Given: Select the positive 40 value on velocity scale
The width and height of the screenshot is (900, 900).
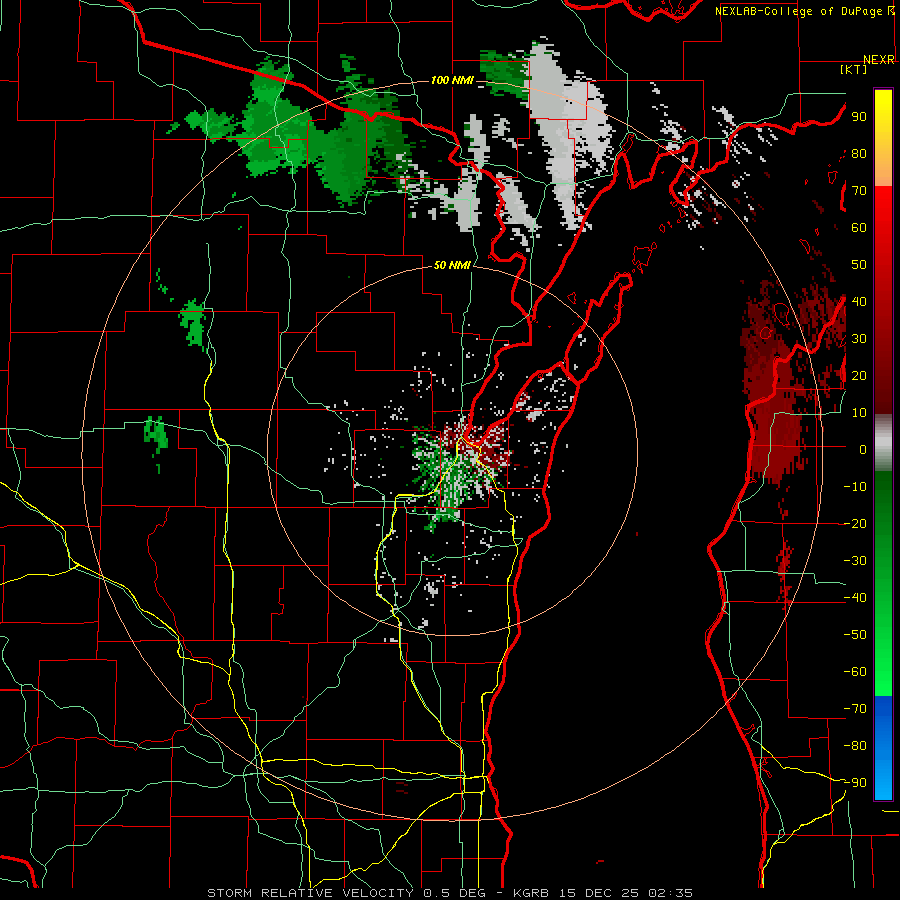Looking at the screenshot, I should coord(859,301).
